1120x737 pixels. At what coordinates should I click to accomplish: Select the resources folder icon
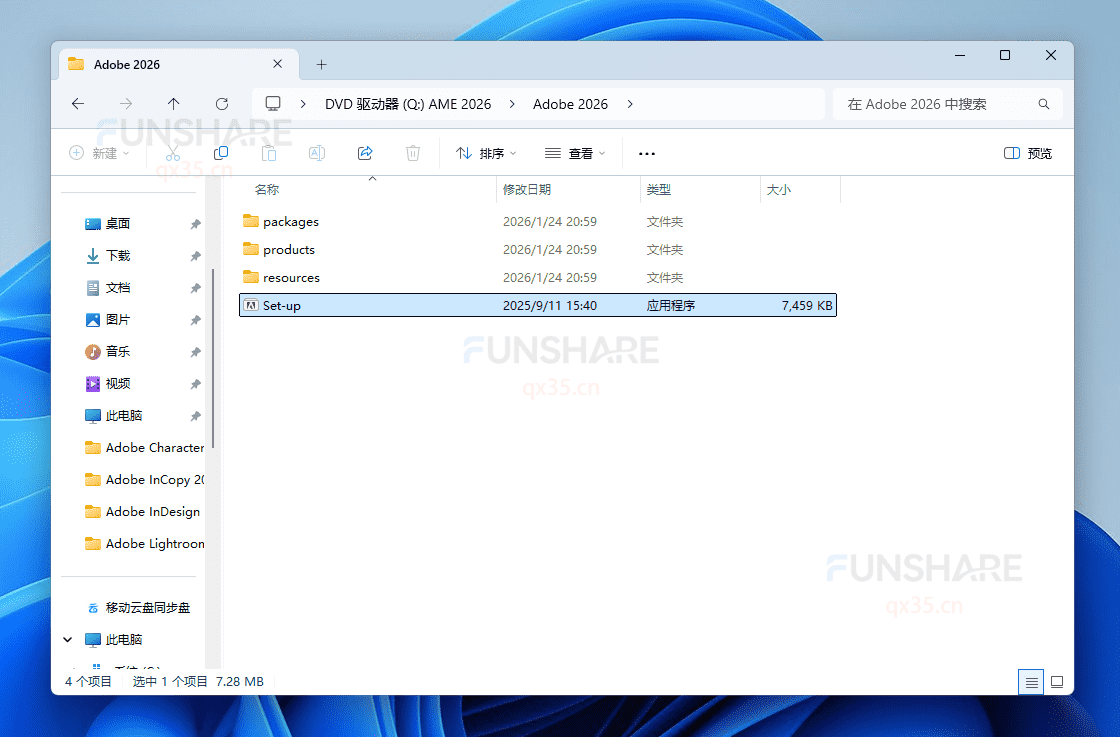(x=251, y=276)
